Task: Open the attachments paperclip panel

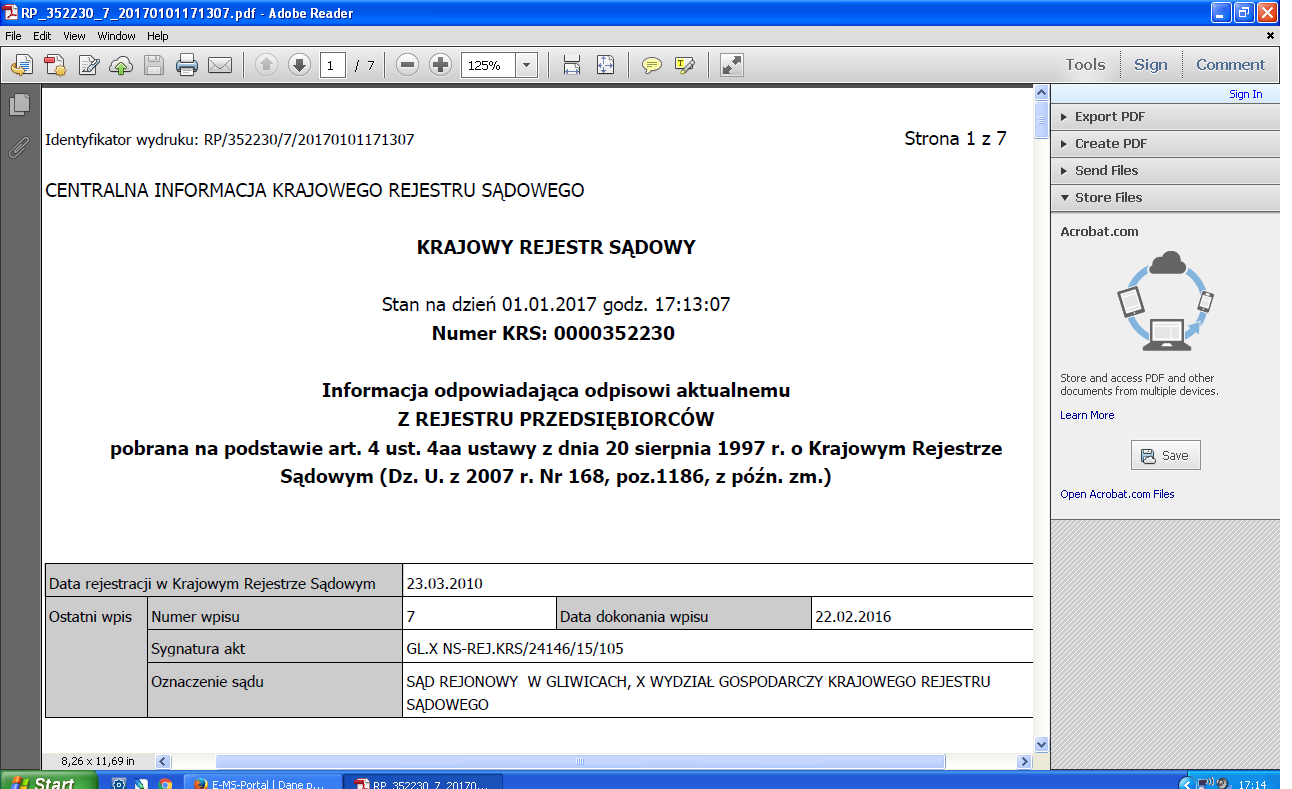Action: coord(19,148)
